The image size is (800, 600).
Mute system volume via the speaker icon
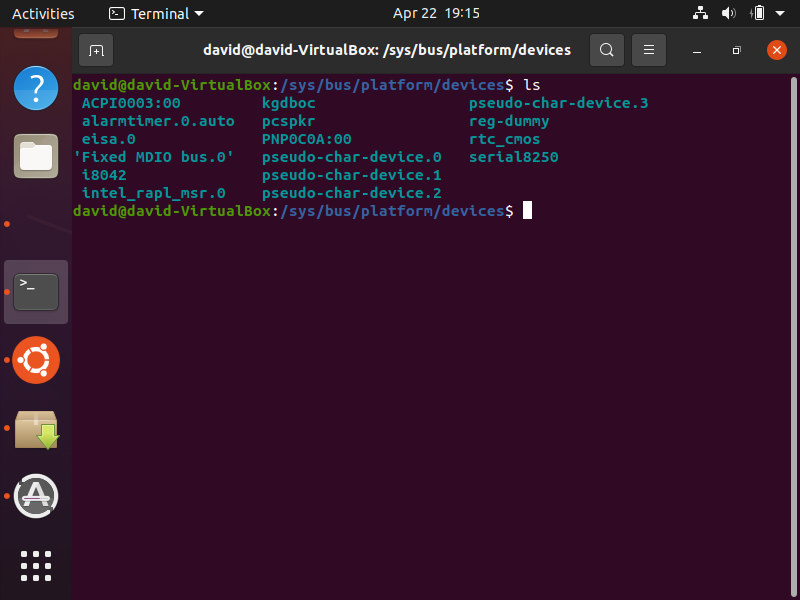coord(728,14)
